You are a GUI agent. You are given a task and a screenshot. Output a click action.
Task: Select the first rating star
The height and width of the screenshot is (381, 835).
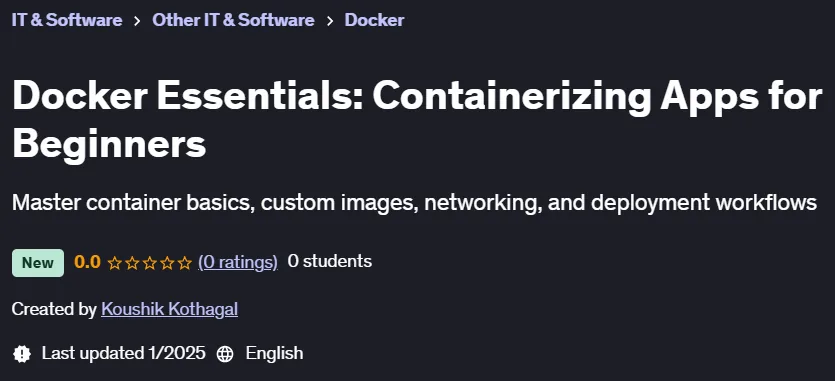[114, 263]
